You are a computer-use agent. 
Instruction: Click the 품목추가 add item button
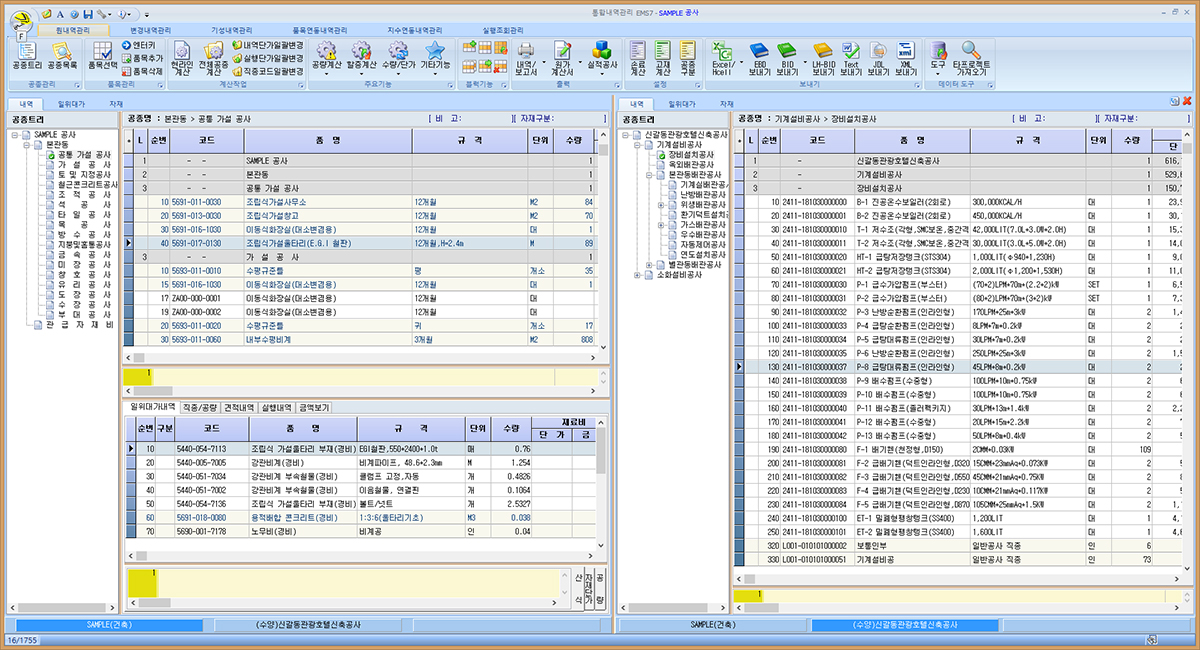tap(143, 59)
